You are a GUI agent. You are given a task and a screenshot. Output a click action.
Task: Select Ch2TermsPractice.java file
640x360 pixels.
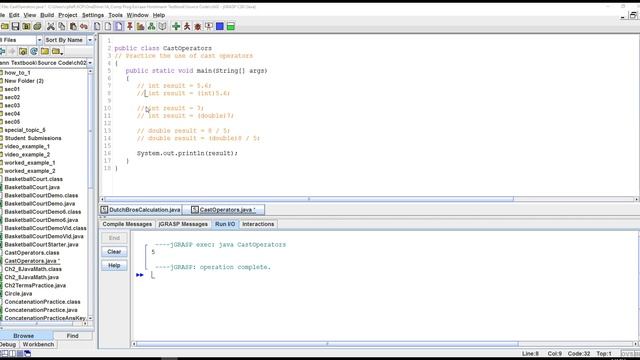(35, 285)
